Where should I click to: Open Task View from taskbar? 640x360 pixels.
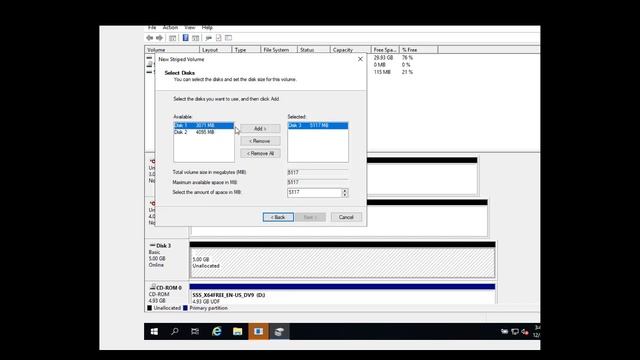195,331
